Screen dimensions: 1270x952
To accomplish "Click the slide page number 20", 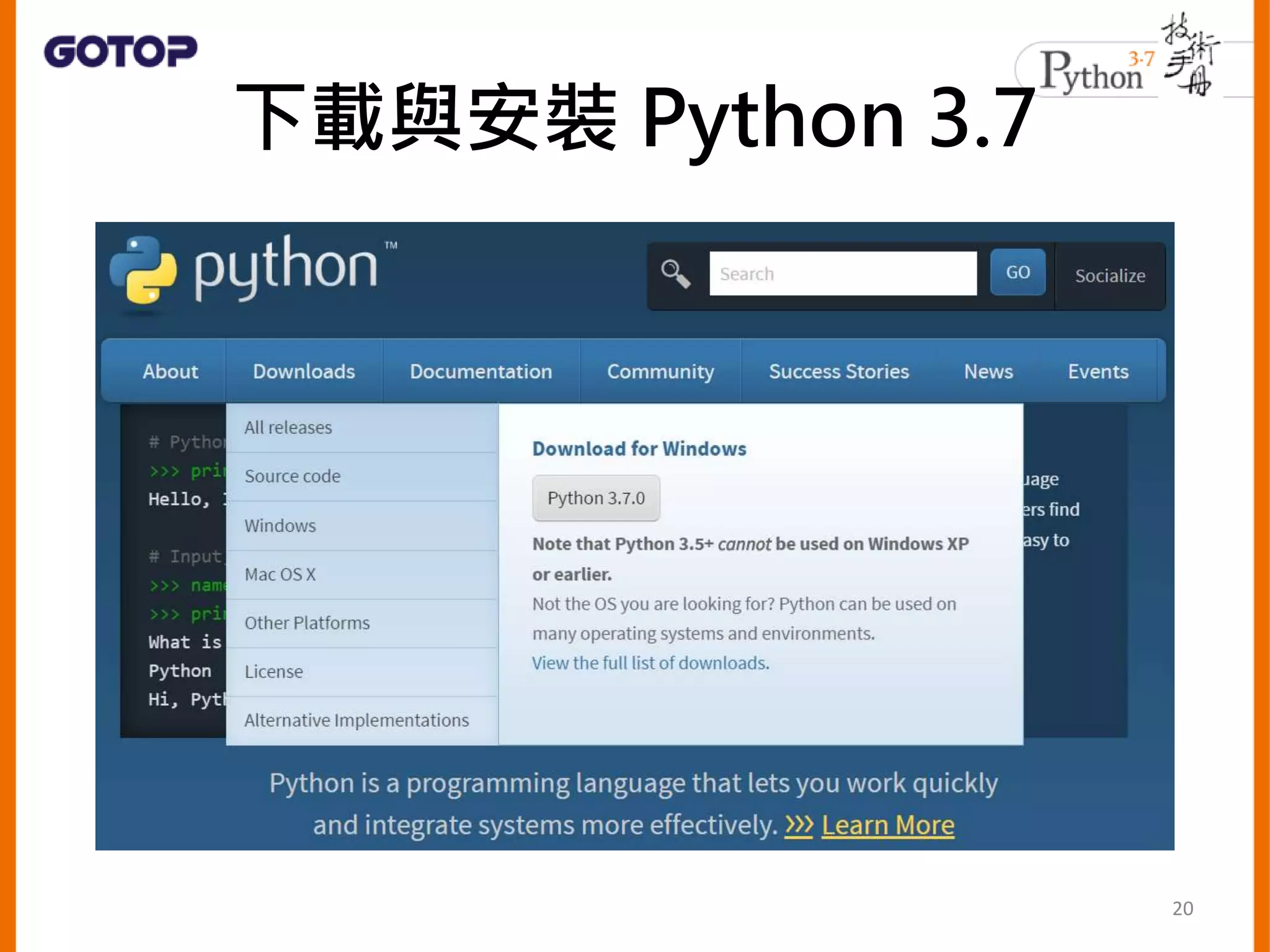I will click(1183, 909).
